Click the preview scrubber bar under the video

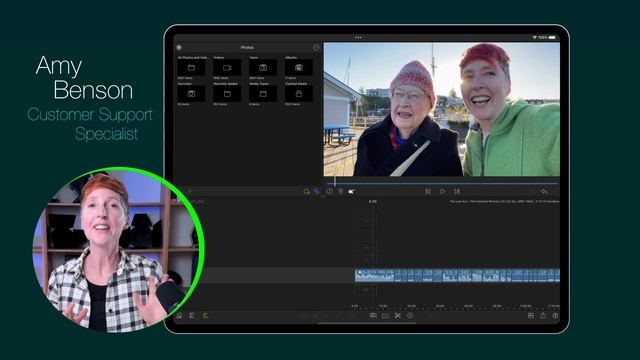442,183
